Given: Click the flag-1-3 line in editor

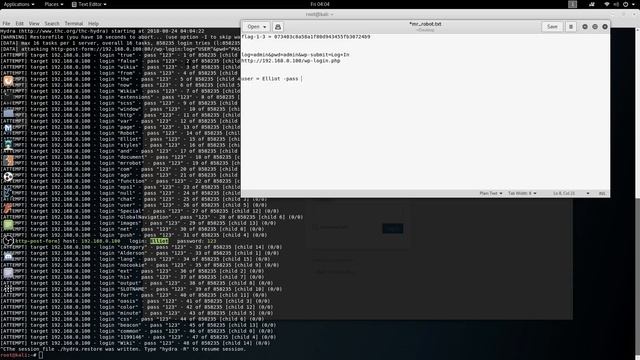Looking at the screenshot, I should pyautogui.click(x=306, y=37).
